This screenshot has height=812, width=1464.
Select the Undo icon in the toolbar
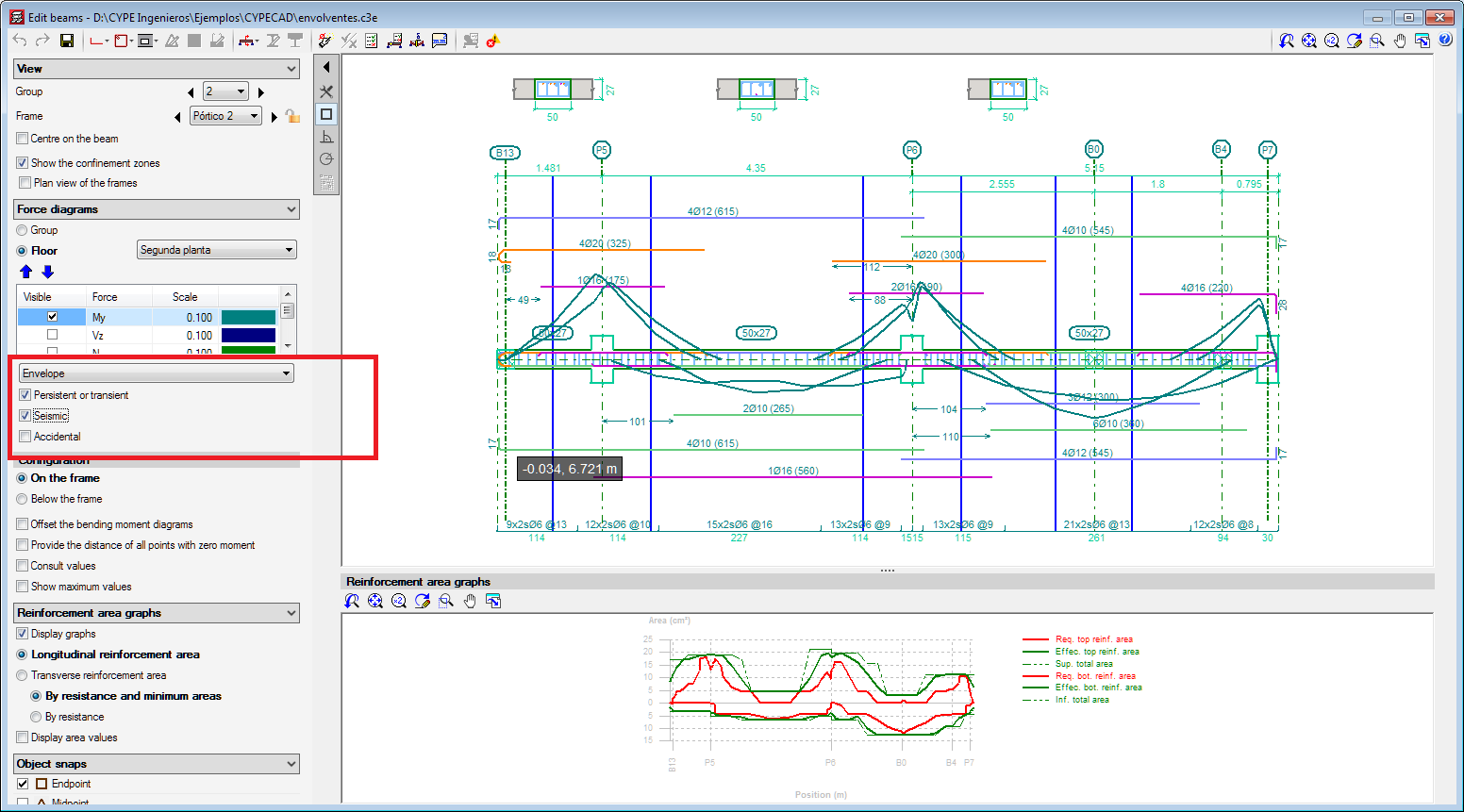pyautogui.click(x=20, y=41)
